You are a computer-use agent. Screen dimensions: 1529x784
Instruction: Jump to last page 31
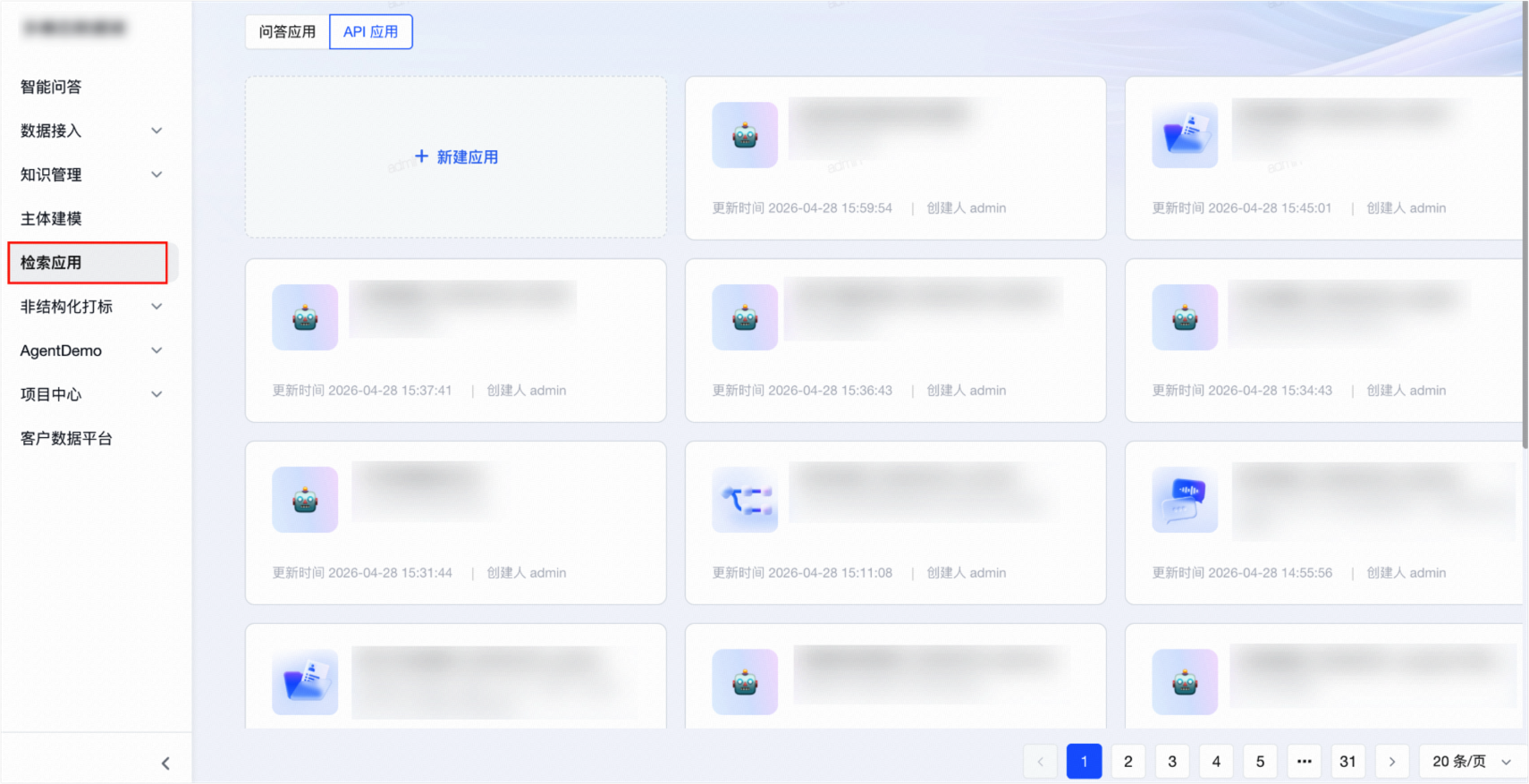point(1347,762)
